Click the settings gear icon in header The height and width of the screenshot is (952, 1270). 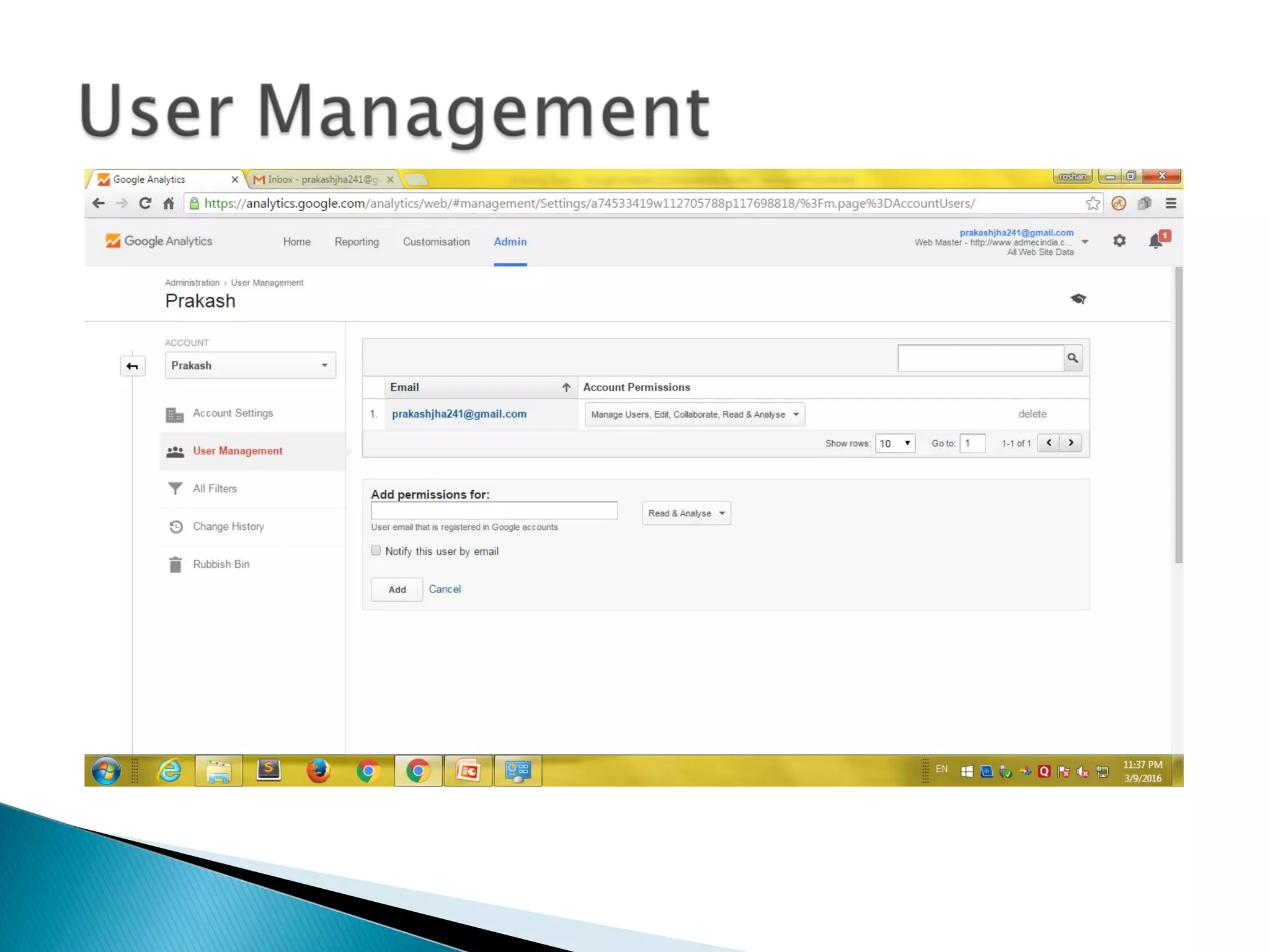click(1119, 240)
